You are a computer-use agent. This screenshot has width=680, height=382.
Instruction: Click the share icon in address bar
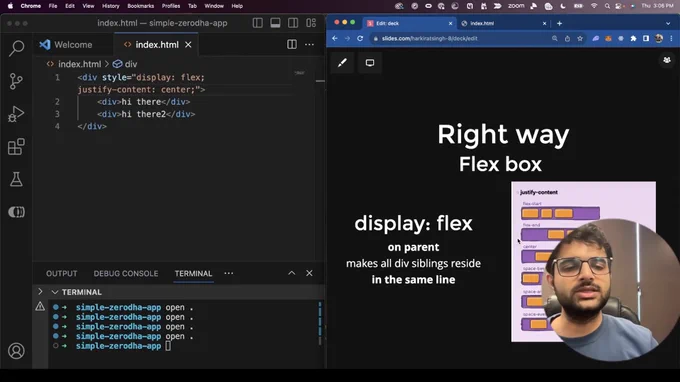(x=567, y=38)
